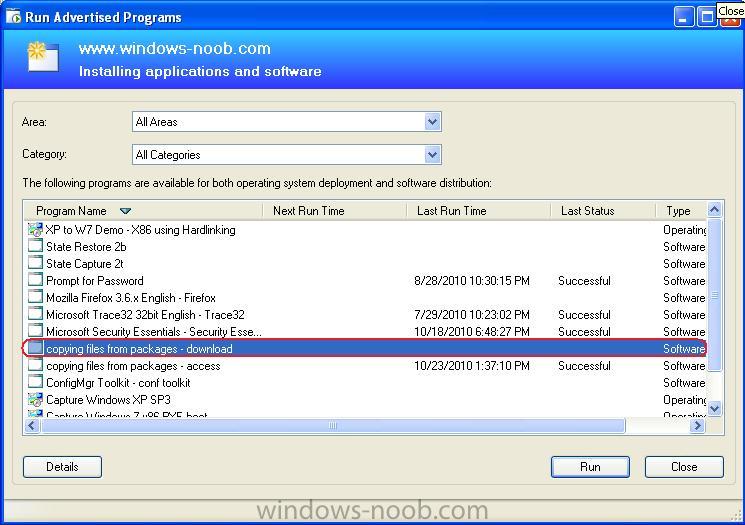Click Successful status of Prompt for Password
The image size is (745, 525).
click(584, 281)
